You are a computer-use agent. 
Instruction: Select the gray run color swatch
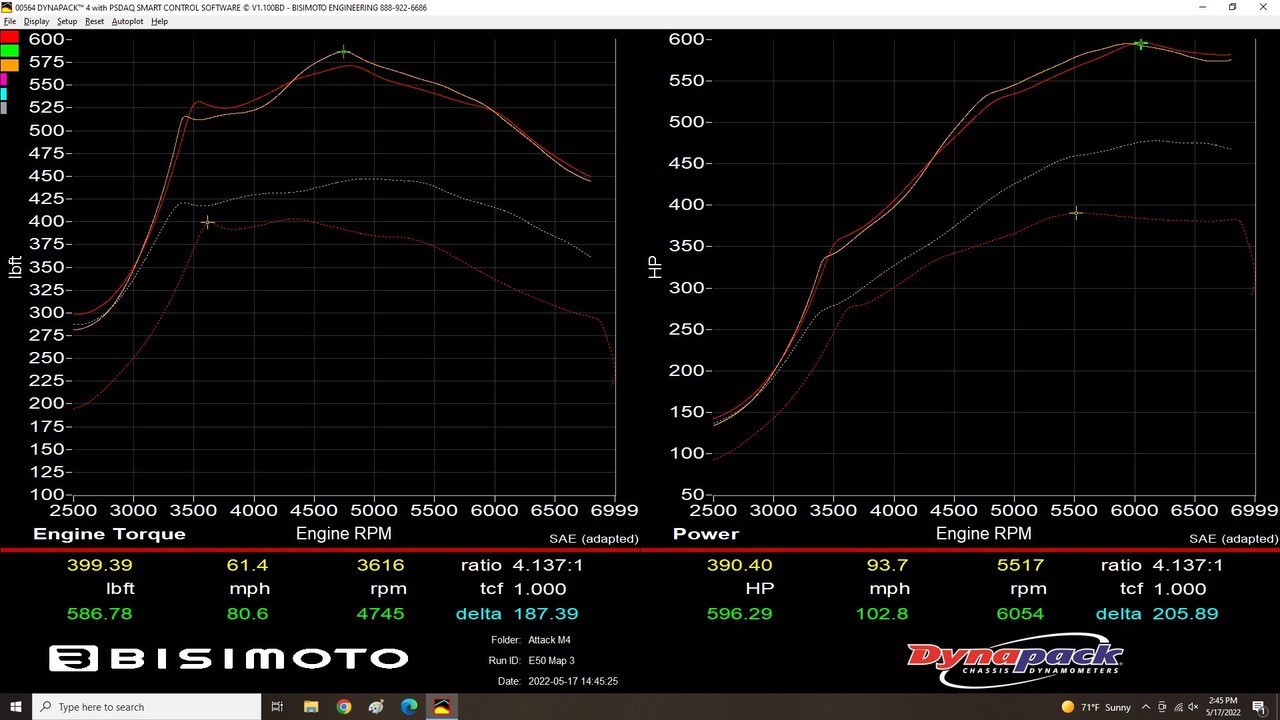click(x=3, y=108)
